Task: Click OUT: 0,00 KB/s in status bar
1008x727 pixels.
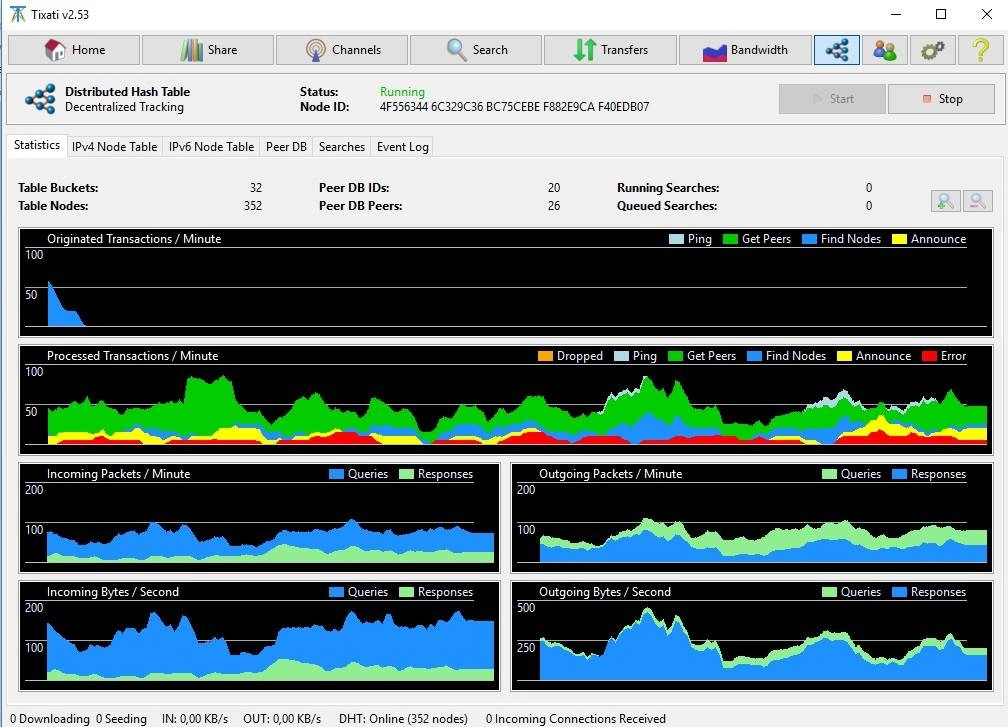Action: coord(282,719)
